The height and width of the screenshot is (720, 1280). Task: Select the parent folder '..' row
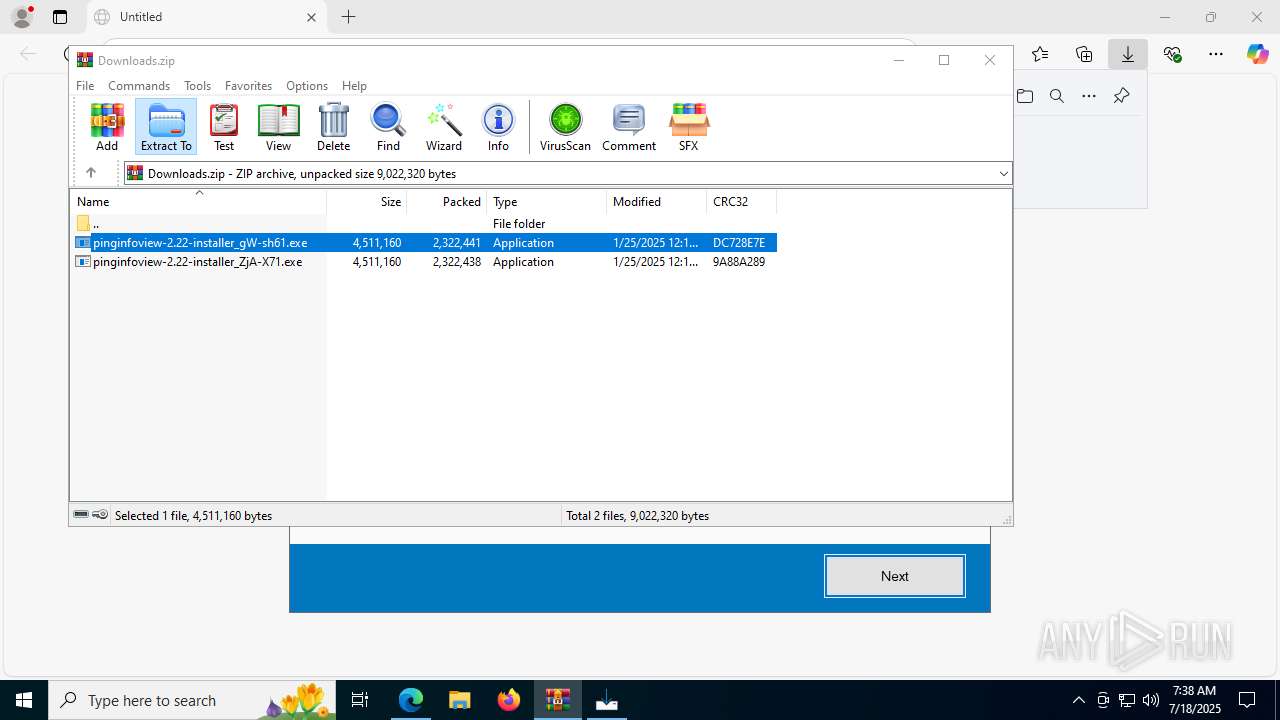pyautogui.click(x=424, y=224)
